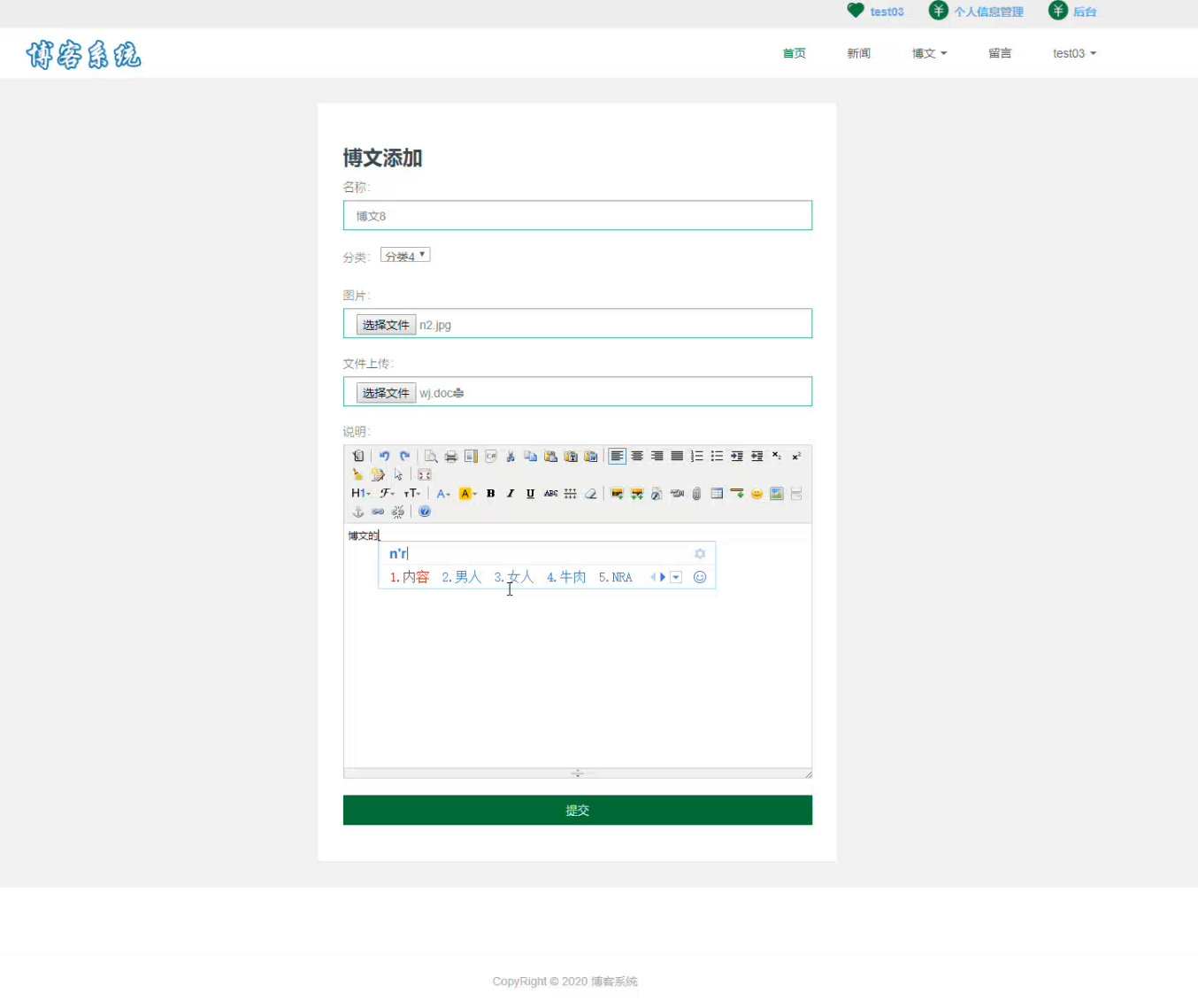Image resolution: width=1198 pixels, height=1008 pixels.
Task: Click the insert video media icon
Action: [677, 493]
